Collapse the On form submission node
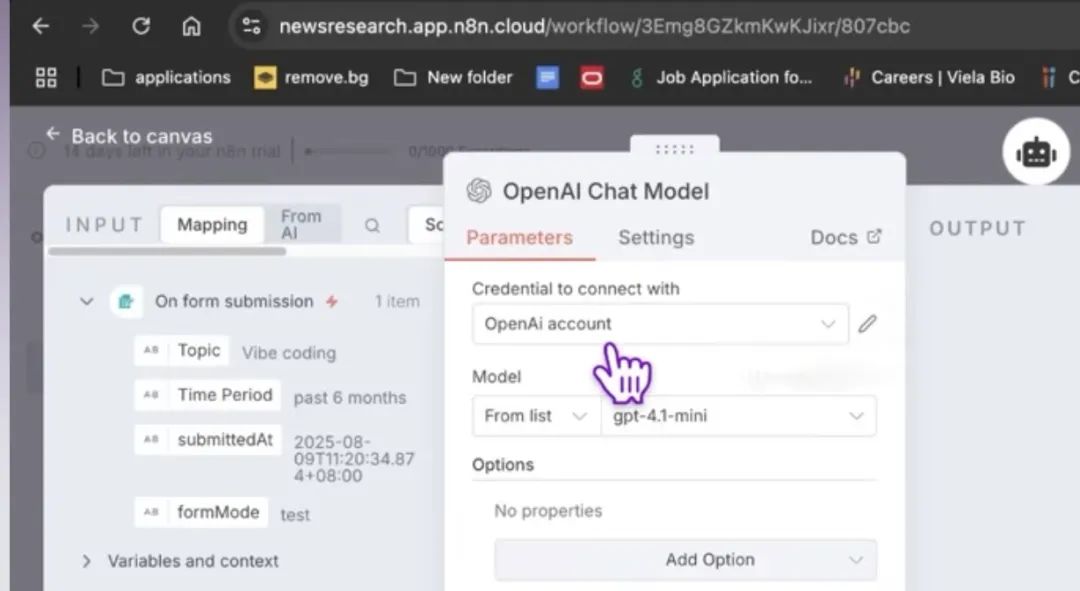 [86, 301]
